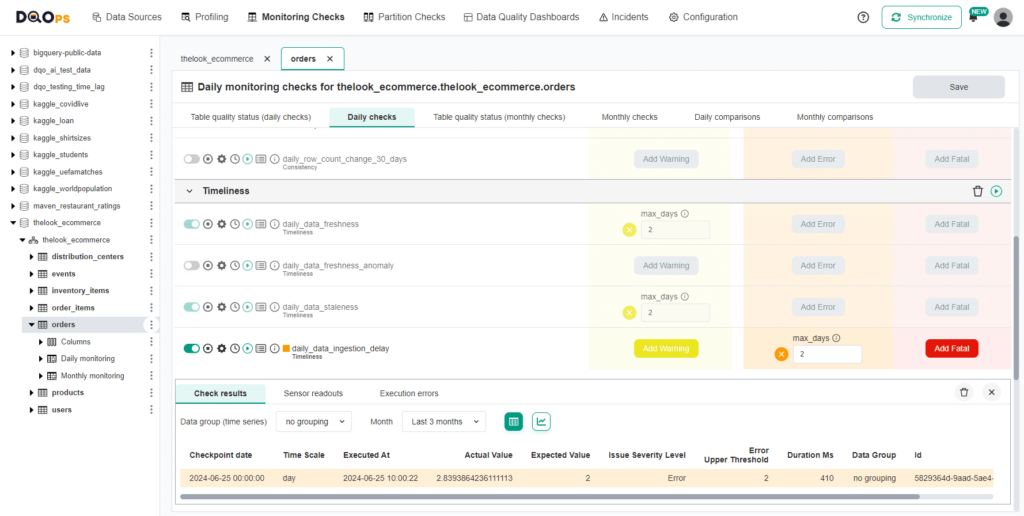
Task: Expand the Daily monitoring tree node
Action: (40, 359)
